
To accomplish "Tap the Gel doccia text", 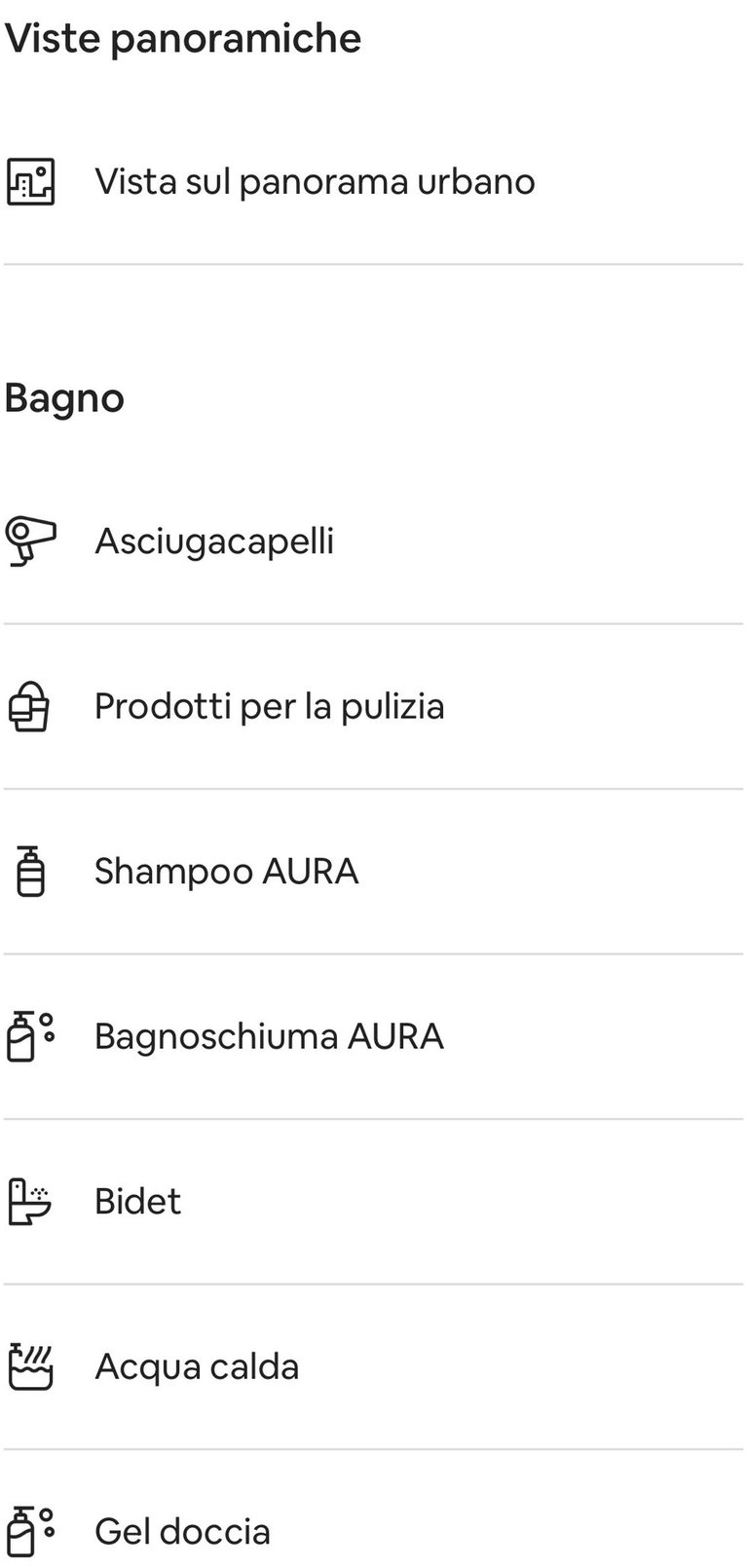I will [x=182, y=1531].
